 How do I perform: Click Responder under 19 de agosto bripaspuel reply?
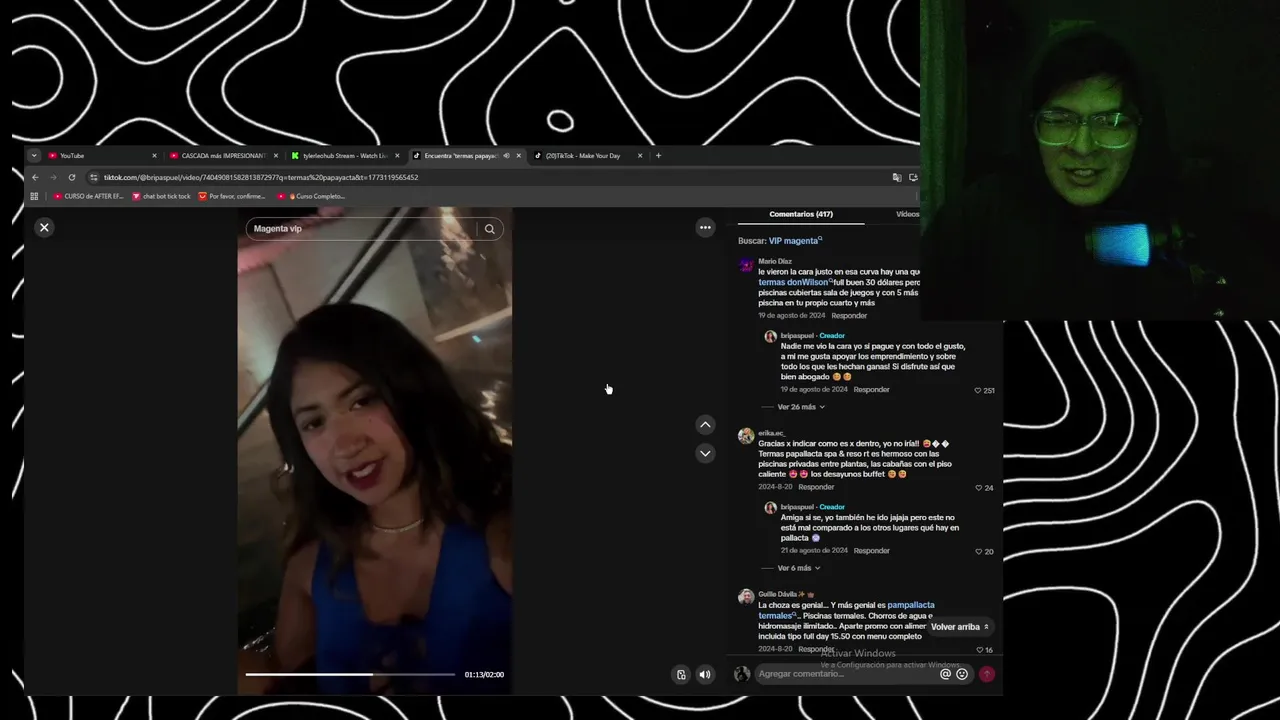(871, 389)
